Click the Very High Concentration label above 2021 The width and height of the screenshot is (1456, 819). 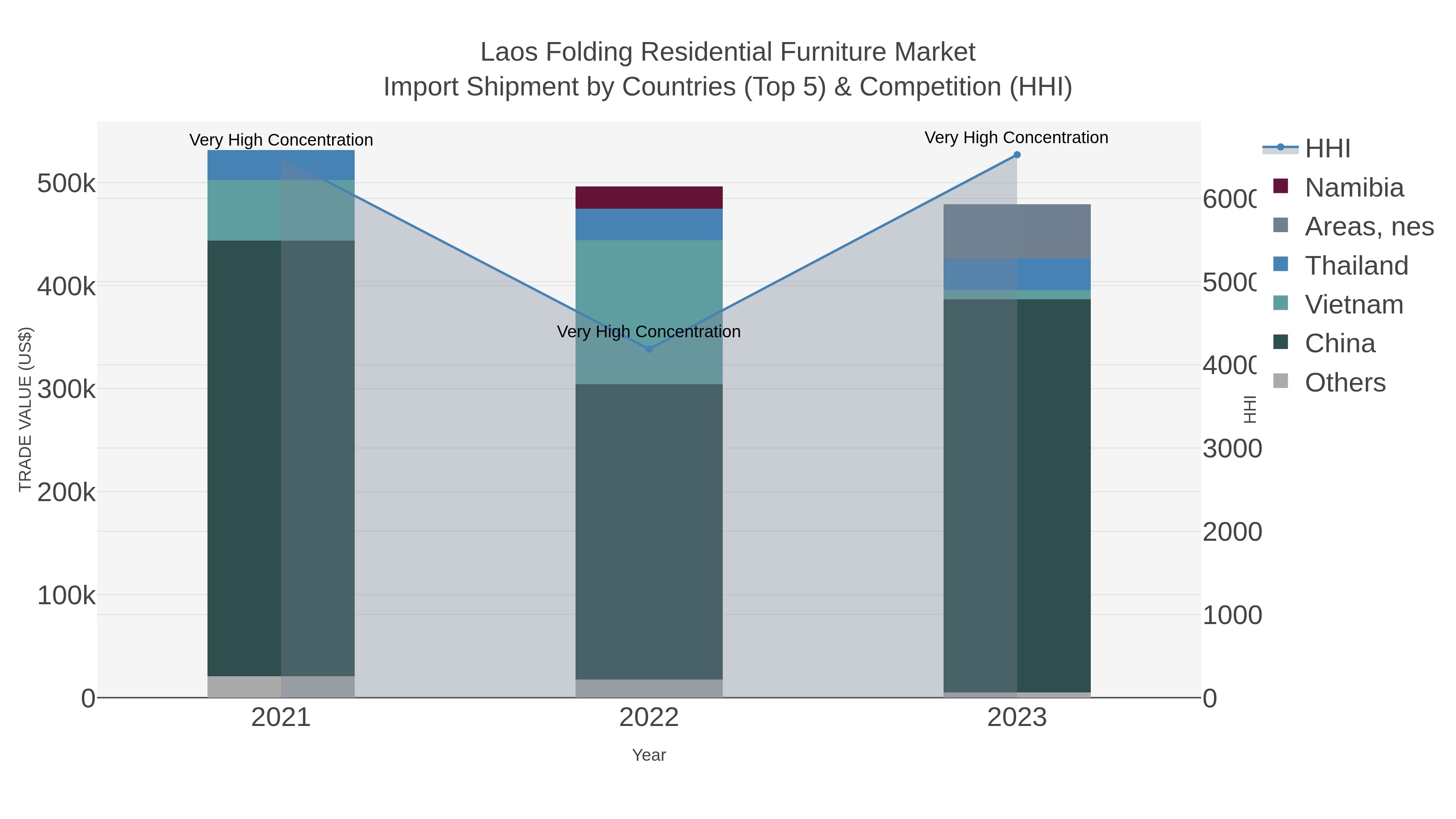281,140
